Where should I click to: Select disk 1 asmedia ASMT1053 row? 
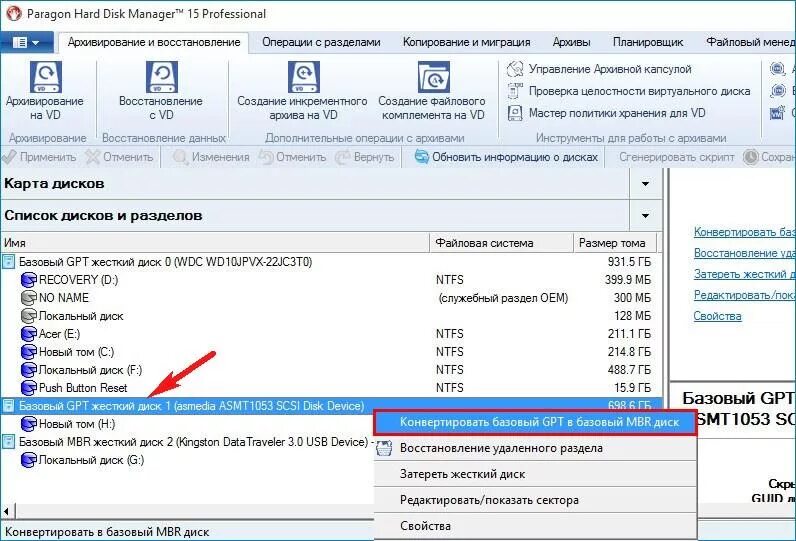click(331, 406)
